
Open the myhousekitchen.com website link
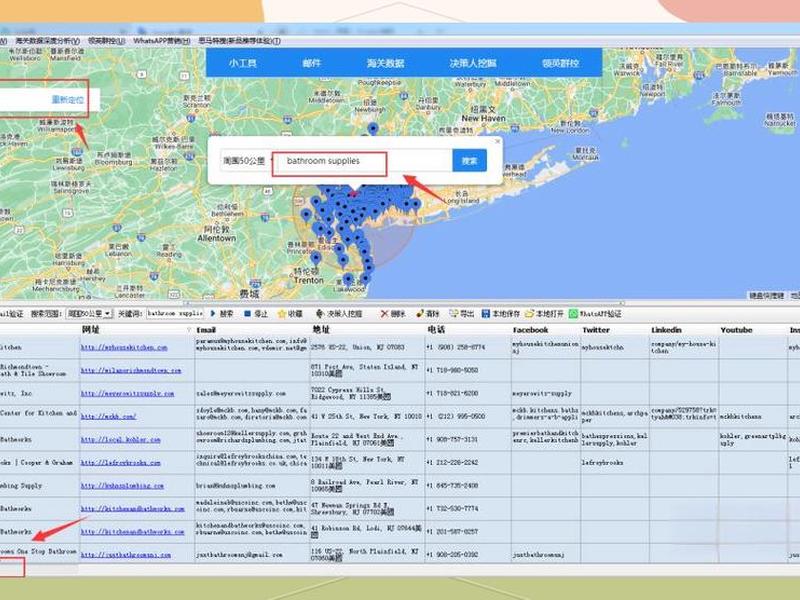124,347
